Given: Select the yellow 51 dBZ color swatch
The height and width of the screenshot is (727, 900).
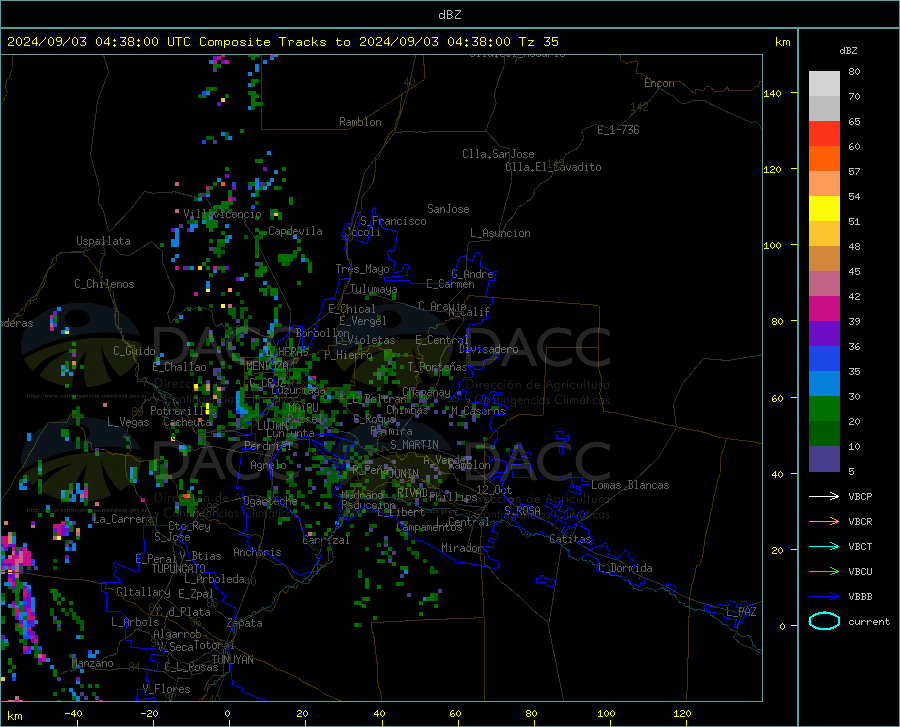Looking at the screenshot, I should point(824,209).
